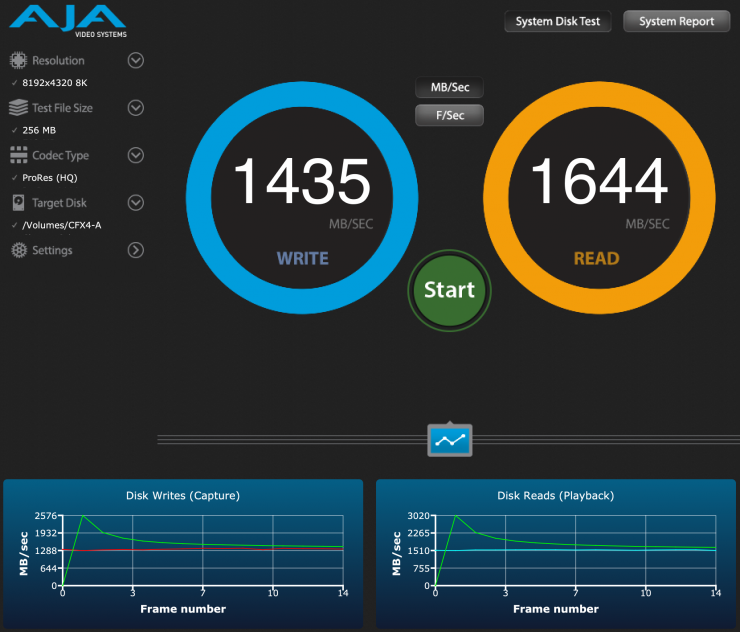Click the Target Disk drive icon
This screenshot has height=632, width=740.
pos(18,203)
